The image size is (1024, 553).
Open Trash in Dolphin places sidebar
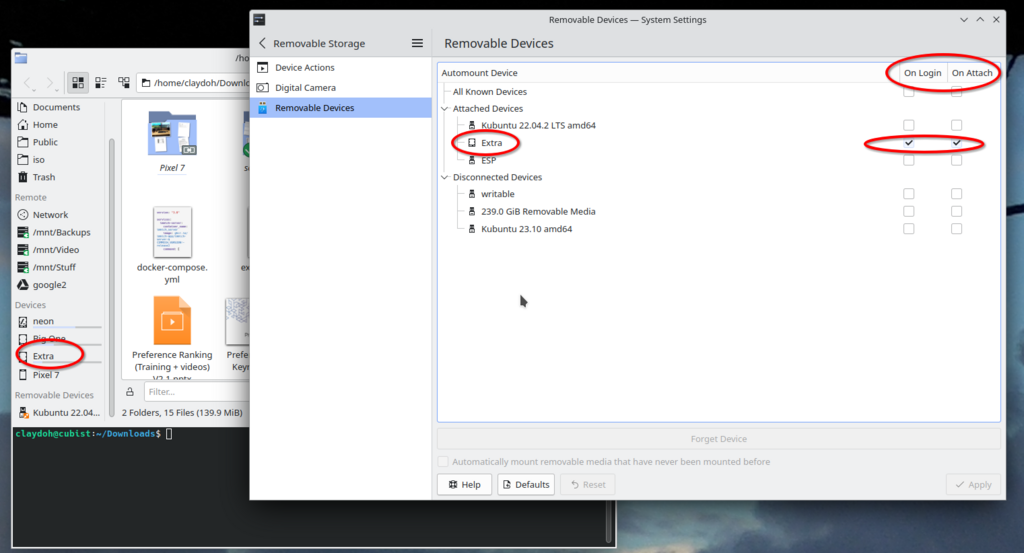point(43,177)
